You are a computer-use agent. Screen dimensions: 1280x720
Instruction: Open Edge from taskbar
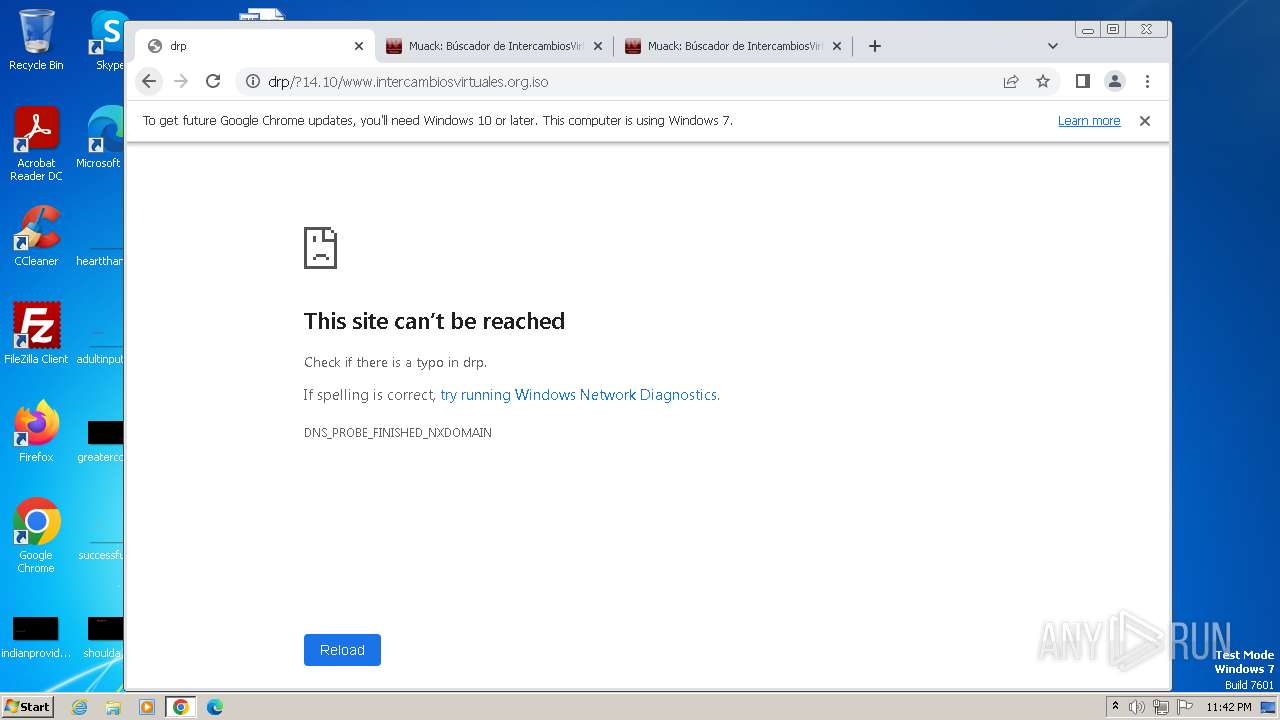[214, 707]
